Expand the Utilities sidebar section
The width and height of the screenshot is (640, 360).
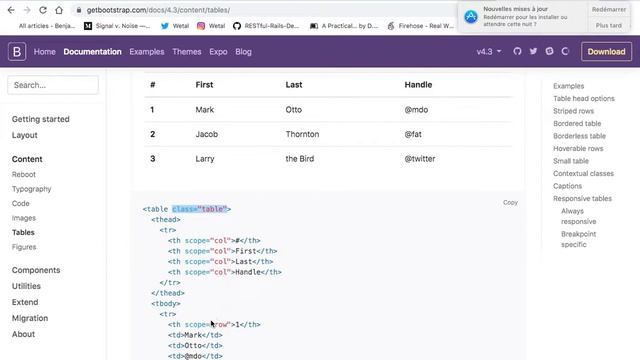26,286
